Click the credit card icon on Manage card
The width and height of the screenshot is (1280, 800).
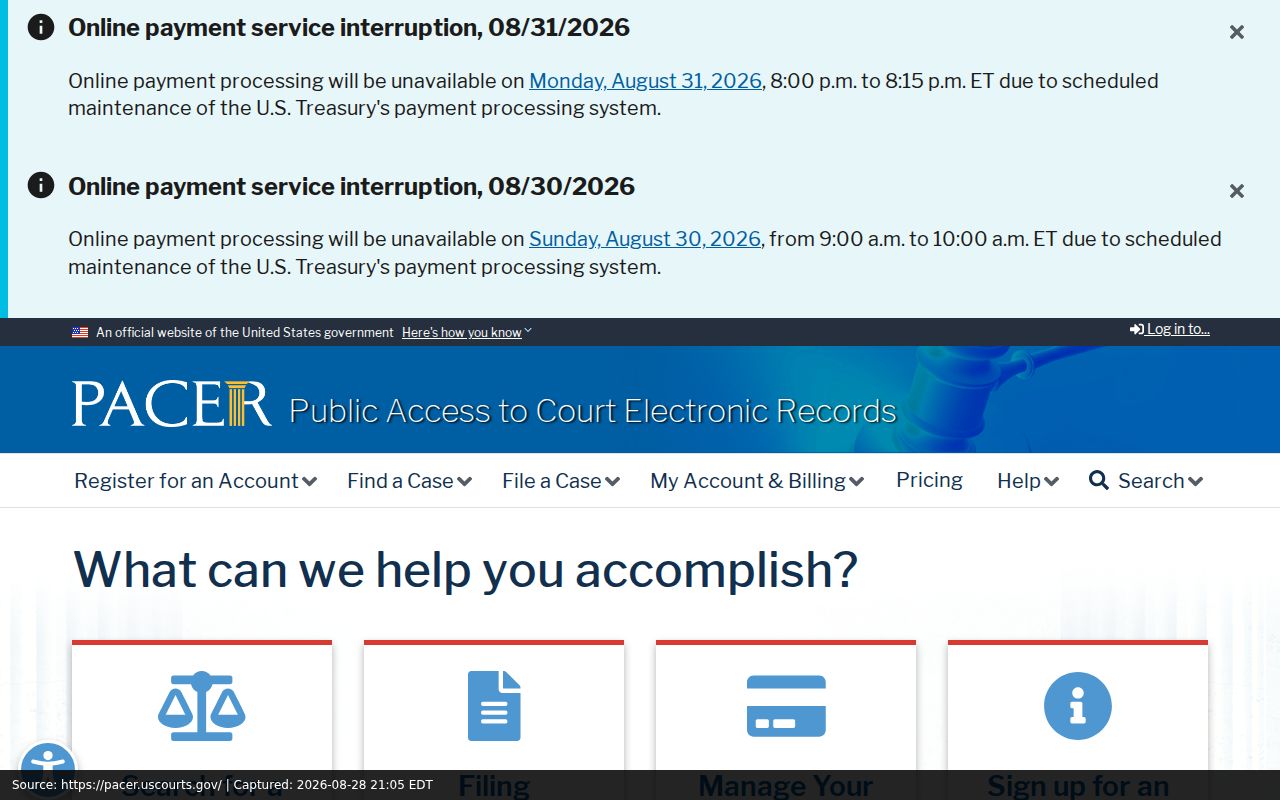pyautogui.click(x=786, y=706)
